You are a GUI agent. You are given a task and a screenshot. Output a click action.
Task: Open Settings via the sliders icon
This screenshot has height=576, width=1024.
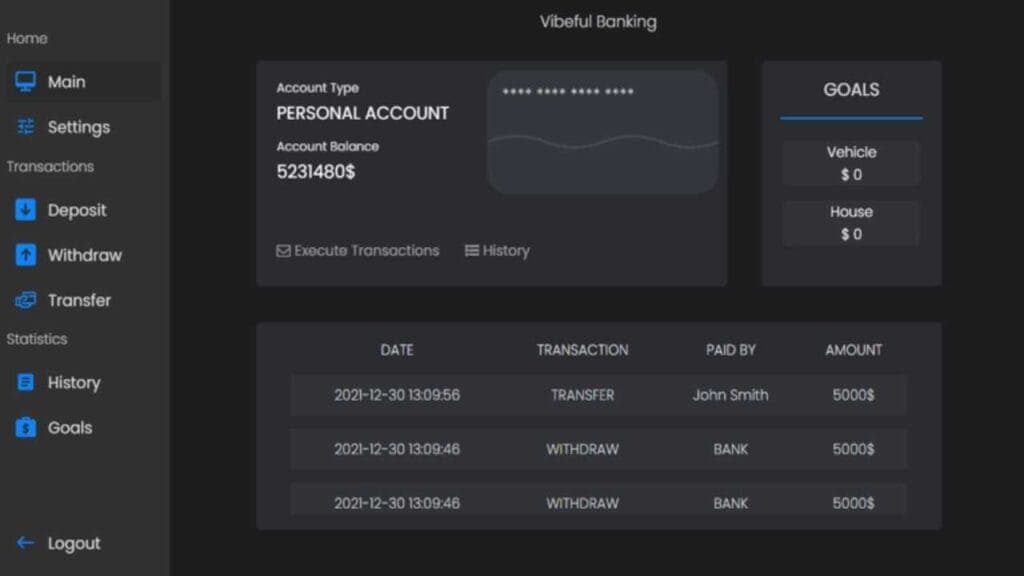pyautogui.click(x=26, y=127)
